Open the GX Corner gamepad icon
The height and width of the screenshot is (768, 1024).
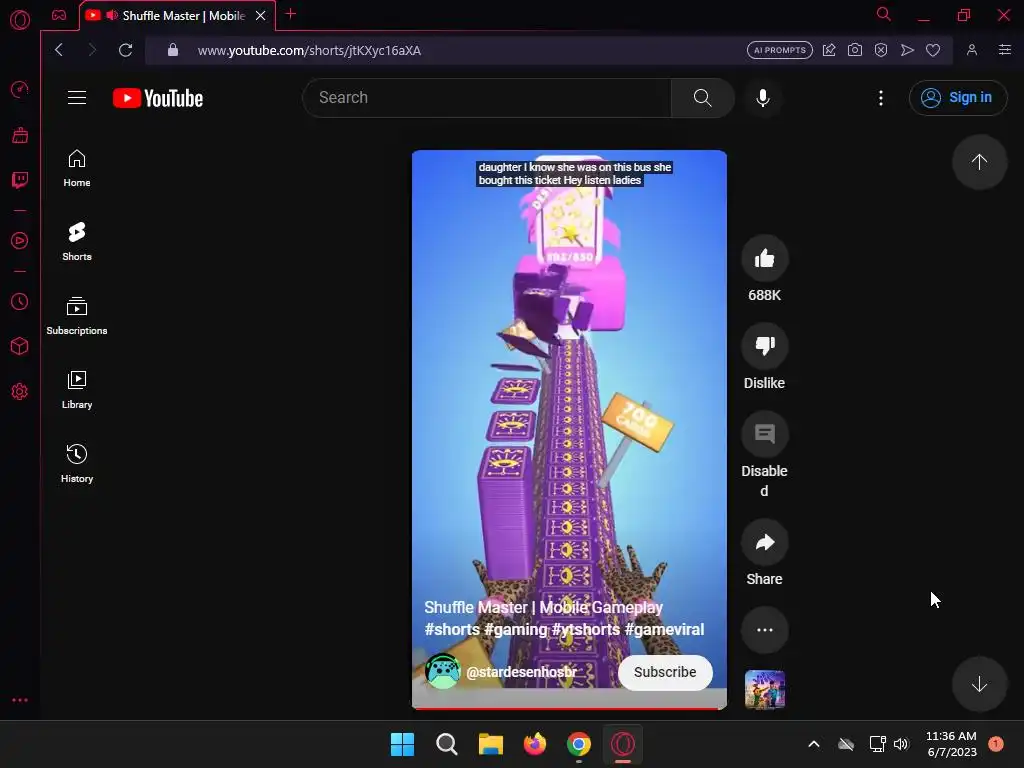pyautogui.click(x=59, y=15)
